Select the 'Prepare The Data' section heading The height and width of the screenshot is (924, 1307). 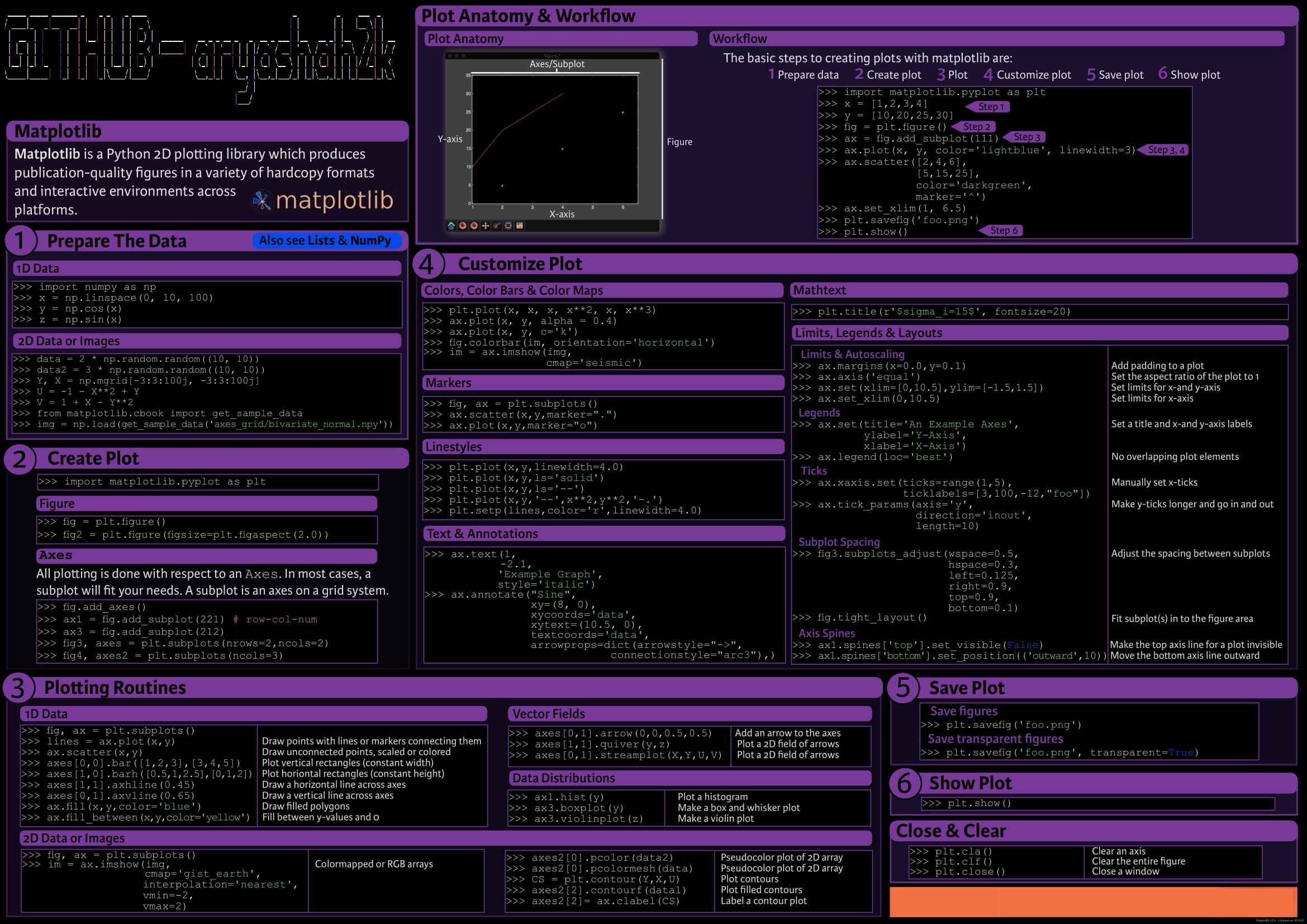(x=117, y=241)
